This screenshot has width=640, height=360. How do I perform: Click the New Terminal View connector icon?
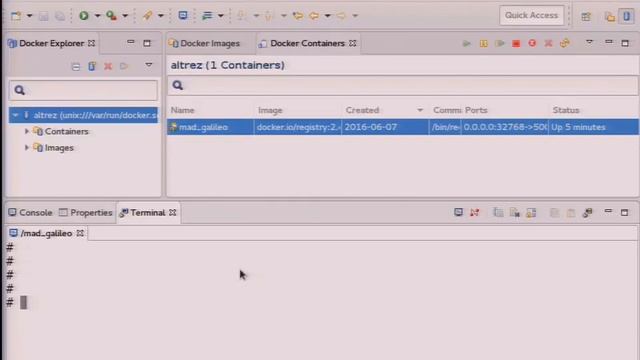[588, 213]
